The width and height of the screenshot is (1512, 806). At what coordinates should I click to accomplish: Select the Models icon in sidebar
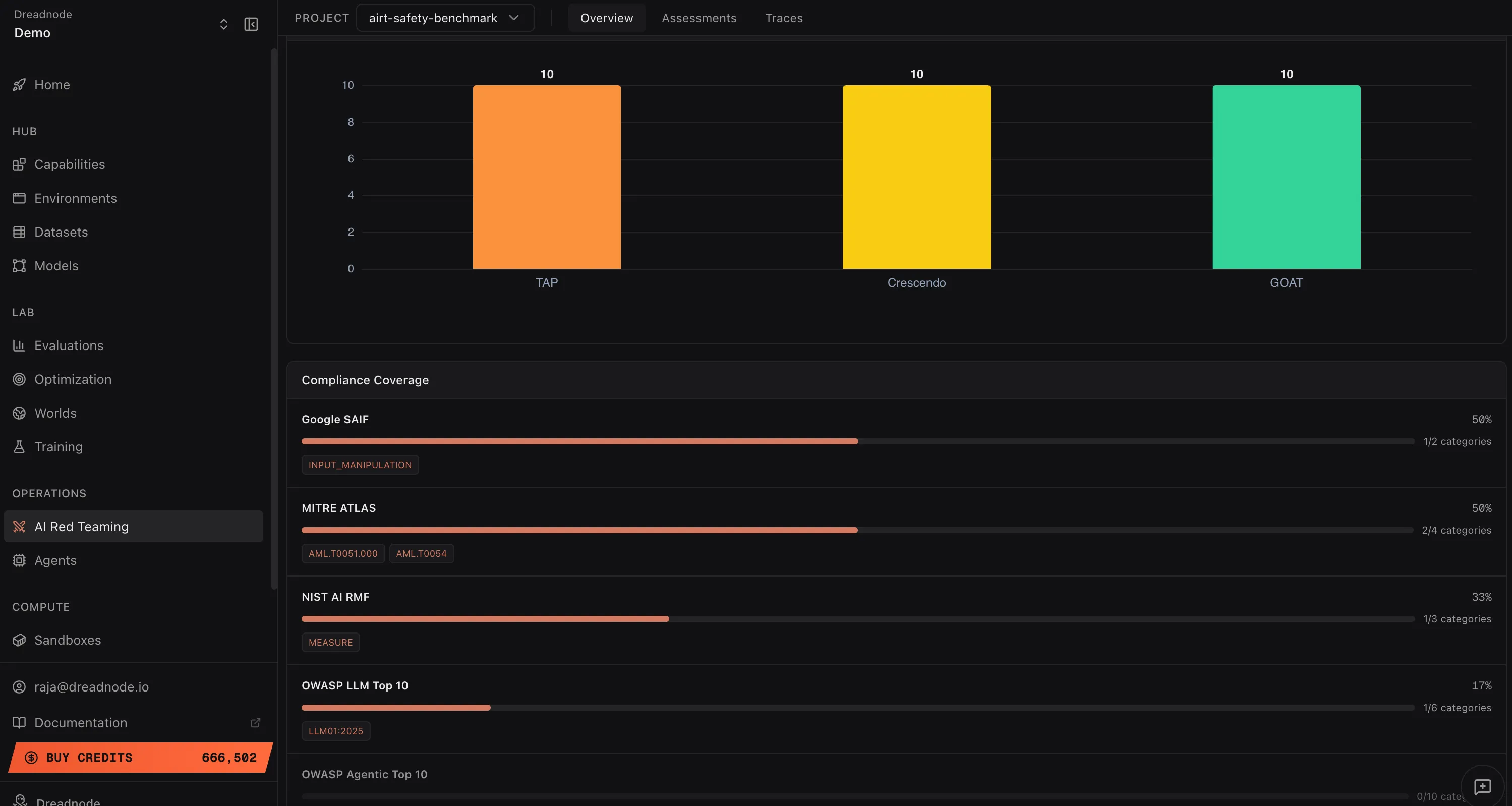[19, 265]
